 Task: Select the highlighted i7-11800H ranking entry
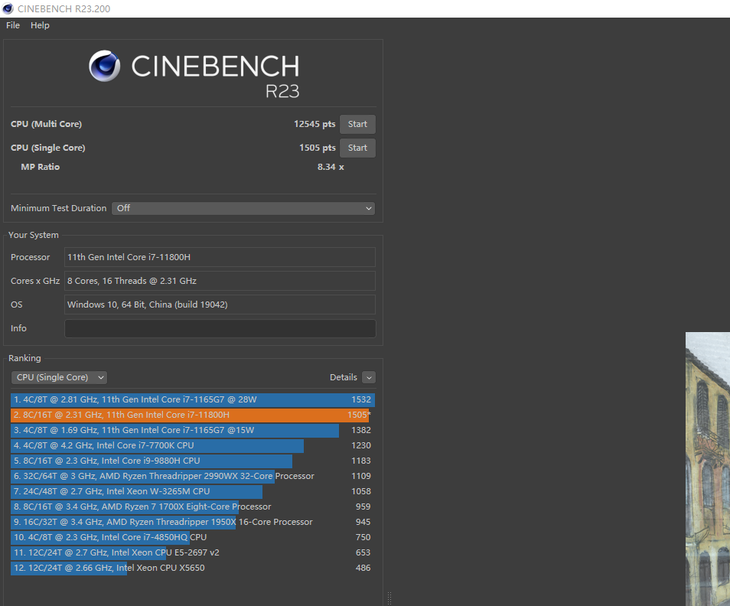[190, 415]
